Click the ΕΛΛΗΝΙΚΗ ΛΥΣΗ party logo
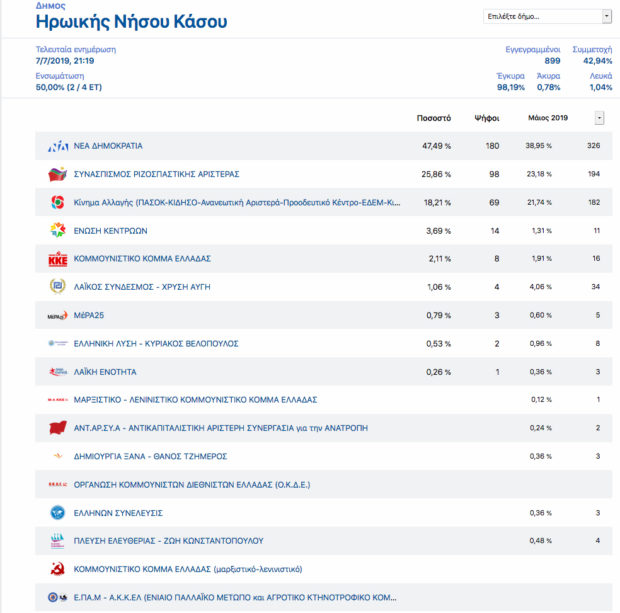Image resolution: width=620 pixels, height=613 pixels. tap(58, 343)
